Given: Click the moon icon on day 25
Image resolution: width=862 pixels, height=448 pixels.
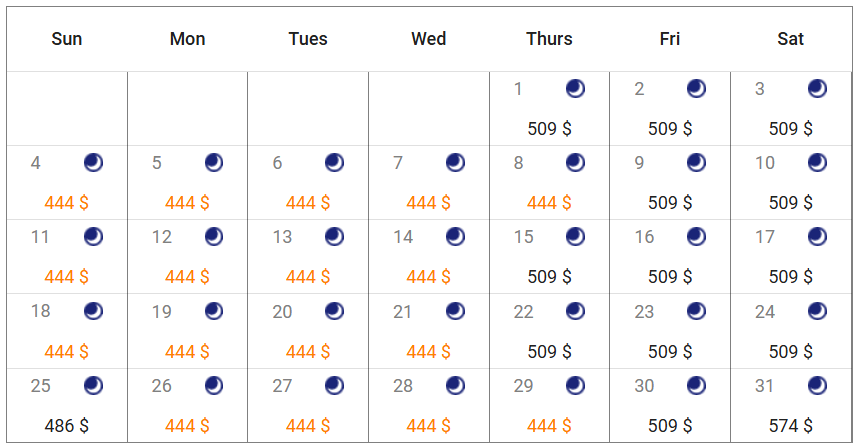Looking at the screenshot, I should click(93, 385).
